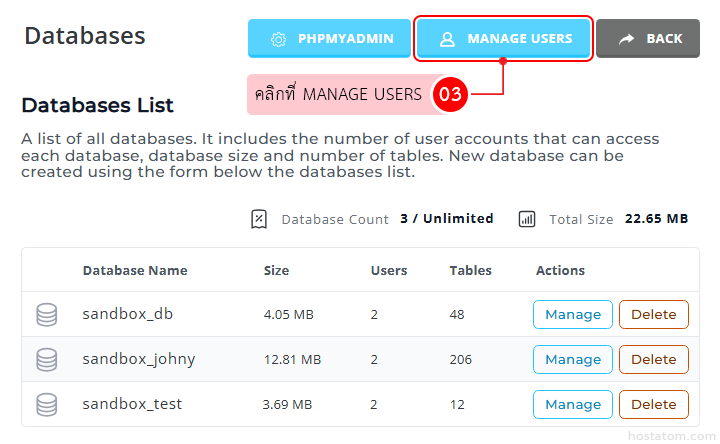Click the database icon beside sandbox_test
This screenshot has height=444, width=720.
click(x=47, y=405)
